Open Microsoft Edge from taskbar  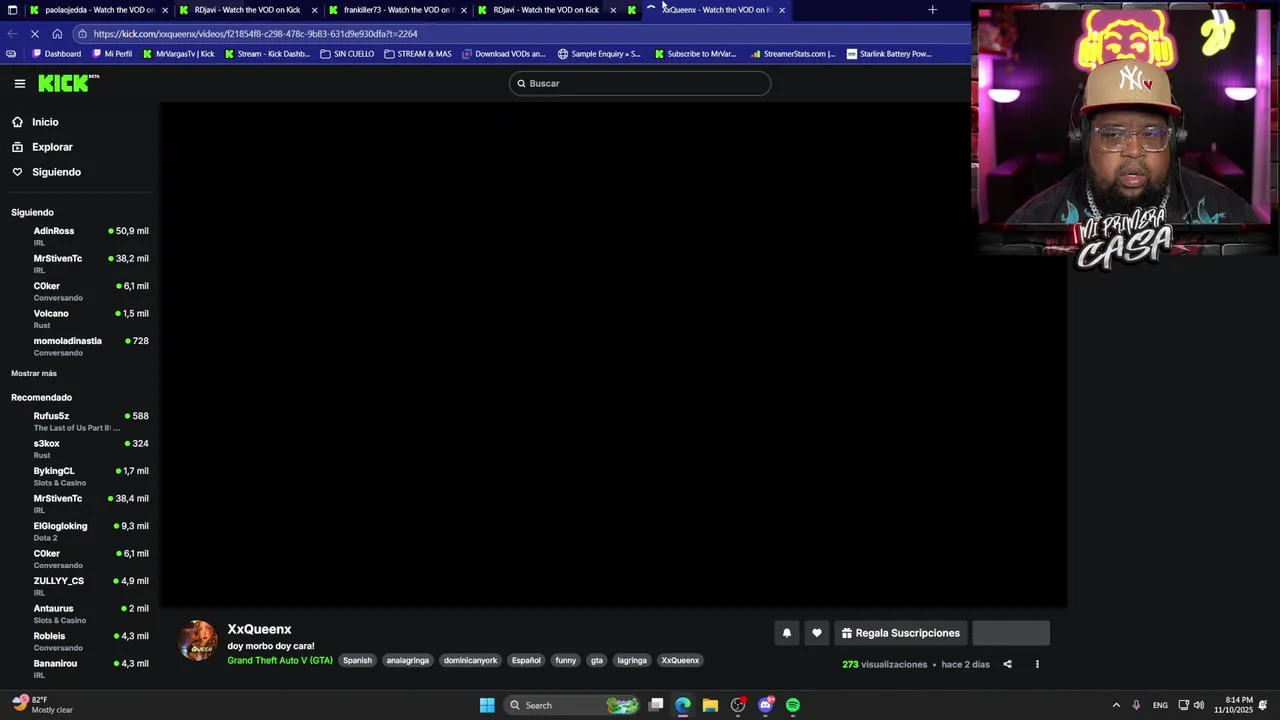(683, 705)
